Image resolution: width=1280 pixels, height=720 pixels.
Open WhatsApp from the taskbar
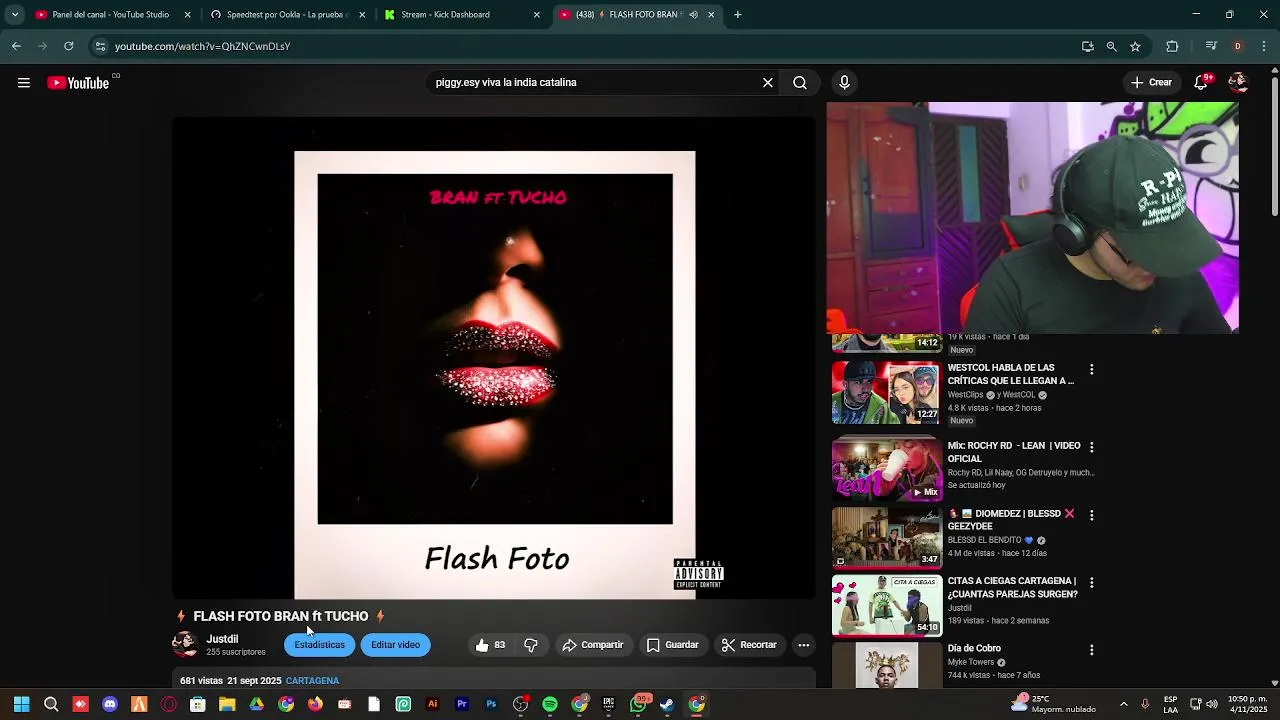pos(638,704)
